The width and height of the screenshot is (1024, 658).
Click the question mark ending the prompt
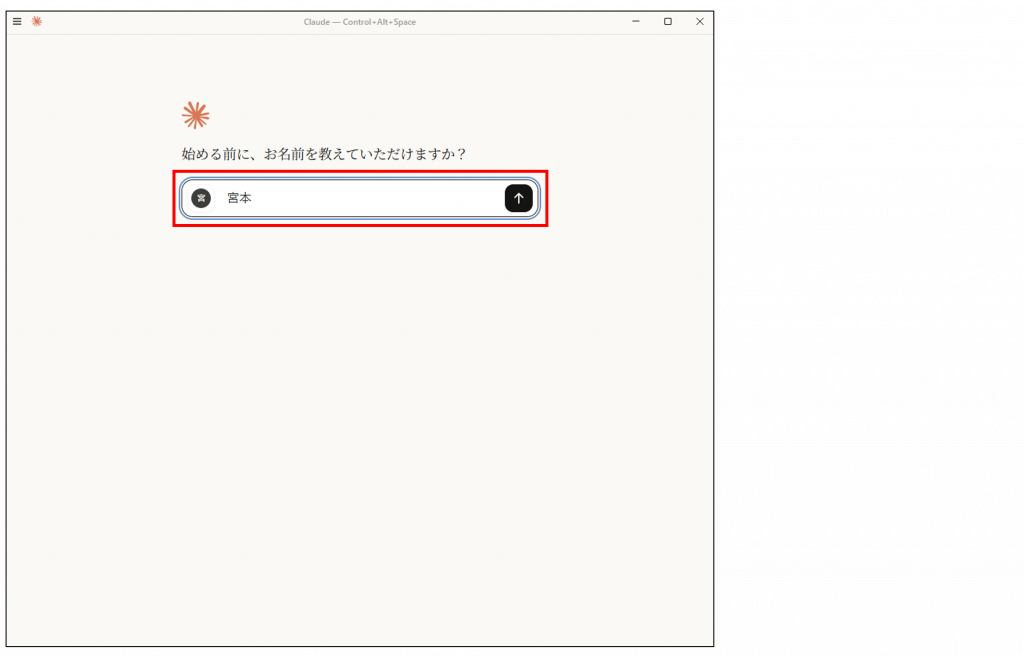click(461, 154)
